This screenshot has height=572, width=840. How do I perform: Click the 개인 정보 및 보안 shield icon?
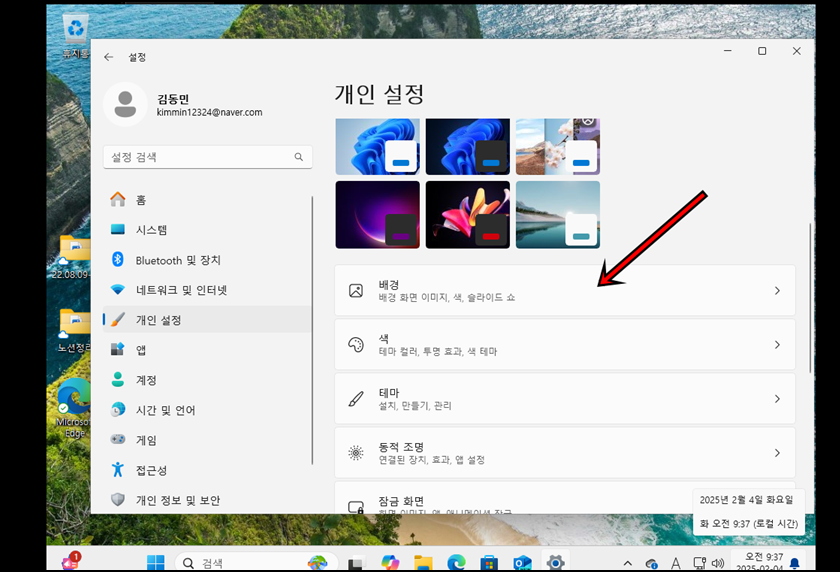(x=118, y=500)
